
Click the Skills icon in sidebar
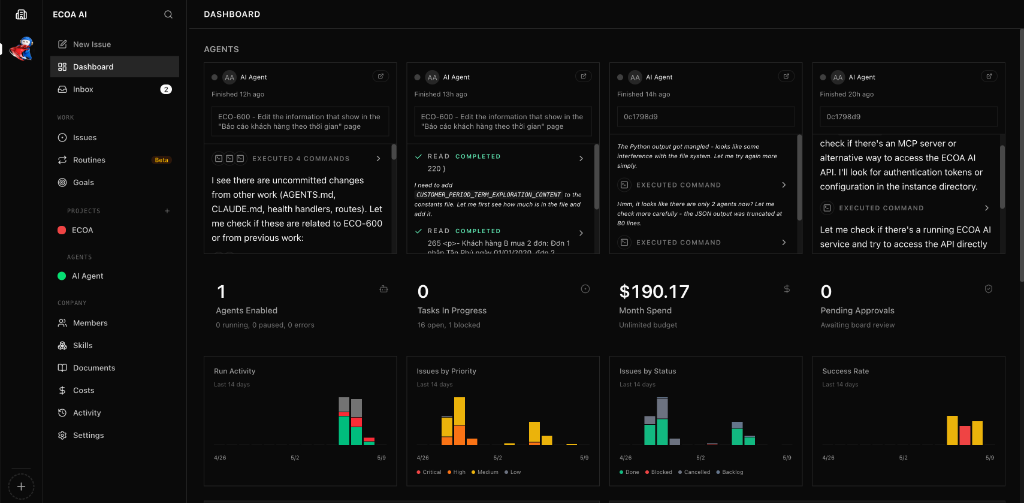[62, 346]
